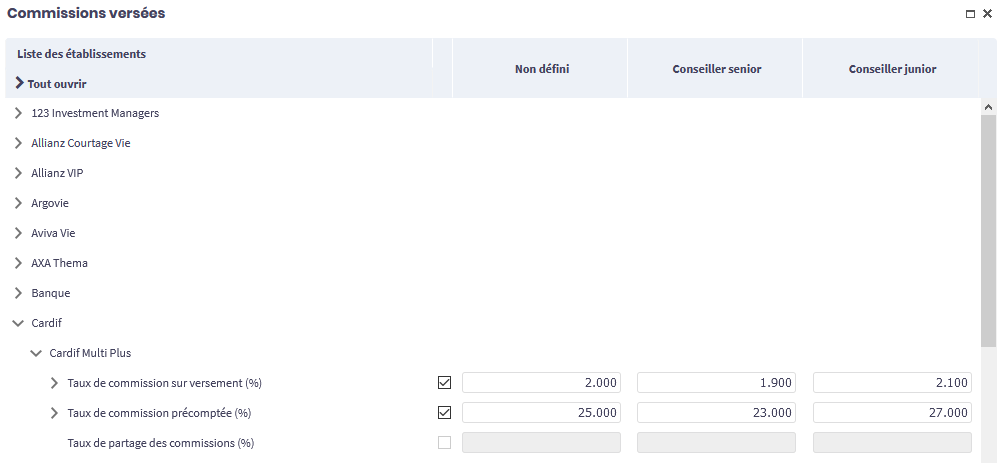Image resolution: width=1001 pixels, height=463 pixels.
Task: Uncheck the commission précomptée checkbox
Action: pyautogui.click(x=445, y=412)
